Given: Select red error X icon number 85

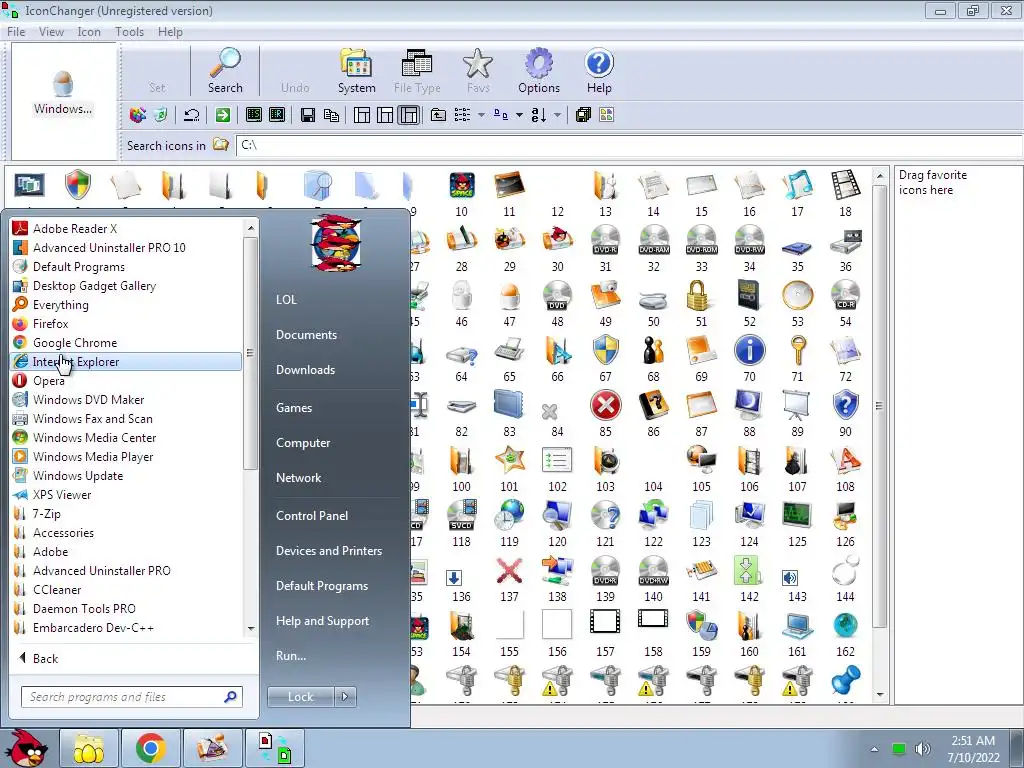Looking at the screenshot, I should [x=605, y=405].
